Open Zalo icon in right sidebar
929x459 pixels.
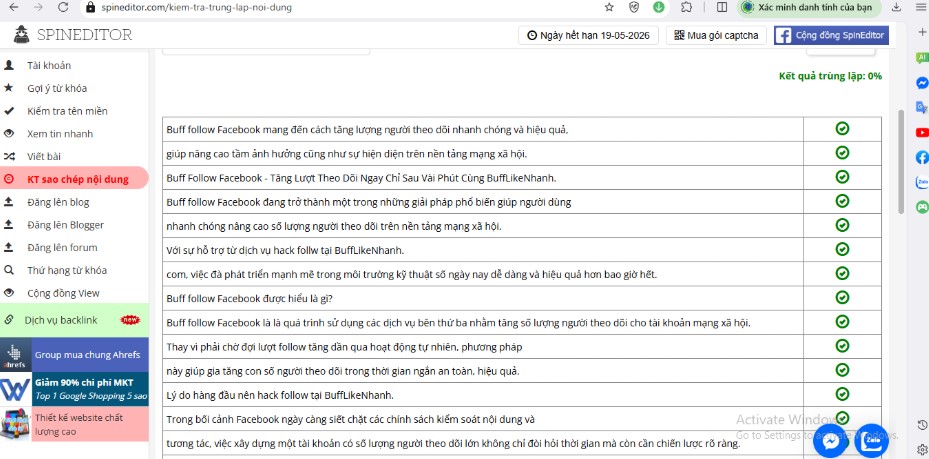click(921, 182)
